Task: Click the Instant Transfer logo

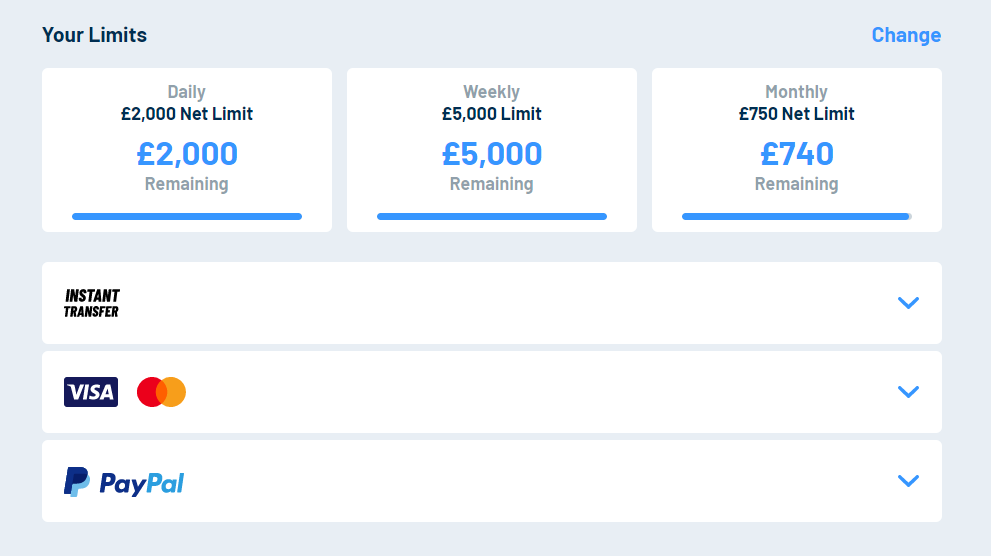Action: tap(92, 303)
